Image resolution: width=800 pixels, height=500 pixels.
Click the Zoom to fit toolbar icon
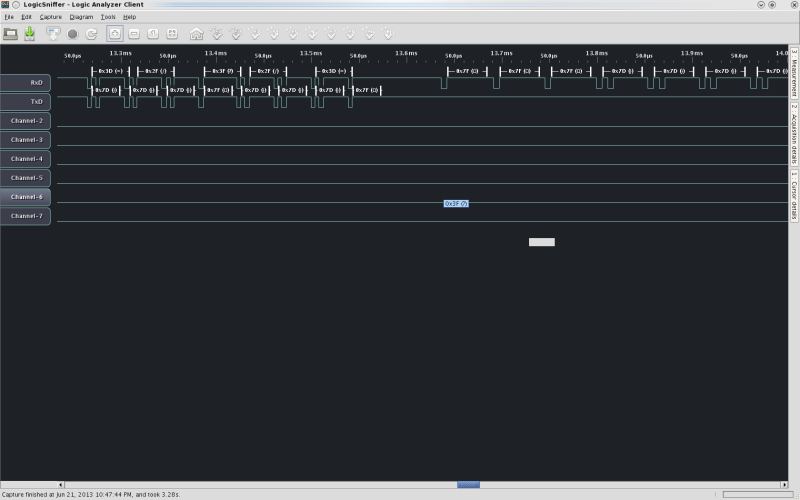[172, 34]
